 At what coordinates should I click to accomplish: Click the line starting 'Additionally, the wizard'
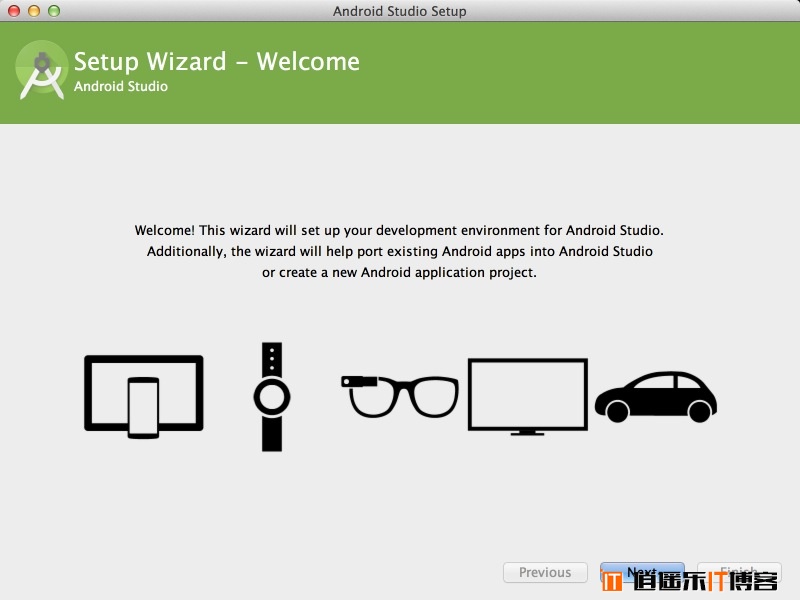[399, 252]
